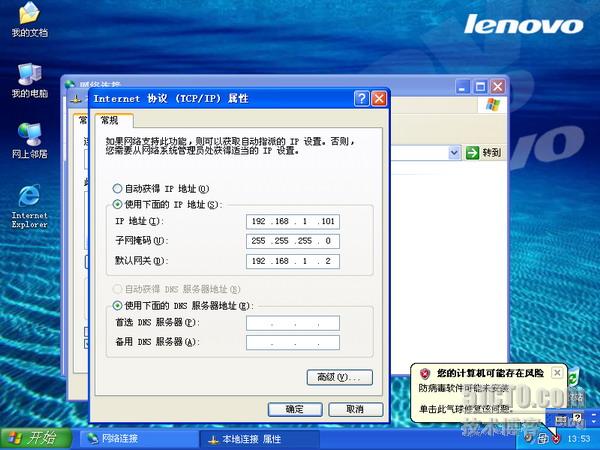The image size is (600, 450).
Task: Open the 开始 Start menu
Action: (36, 438)
